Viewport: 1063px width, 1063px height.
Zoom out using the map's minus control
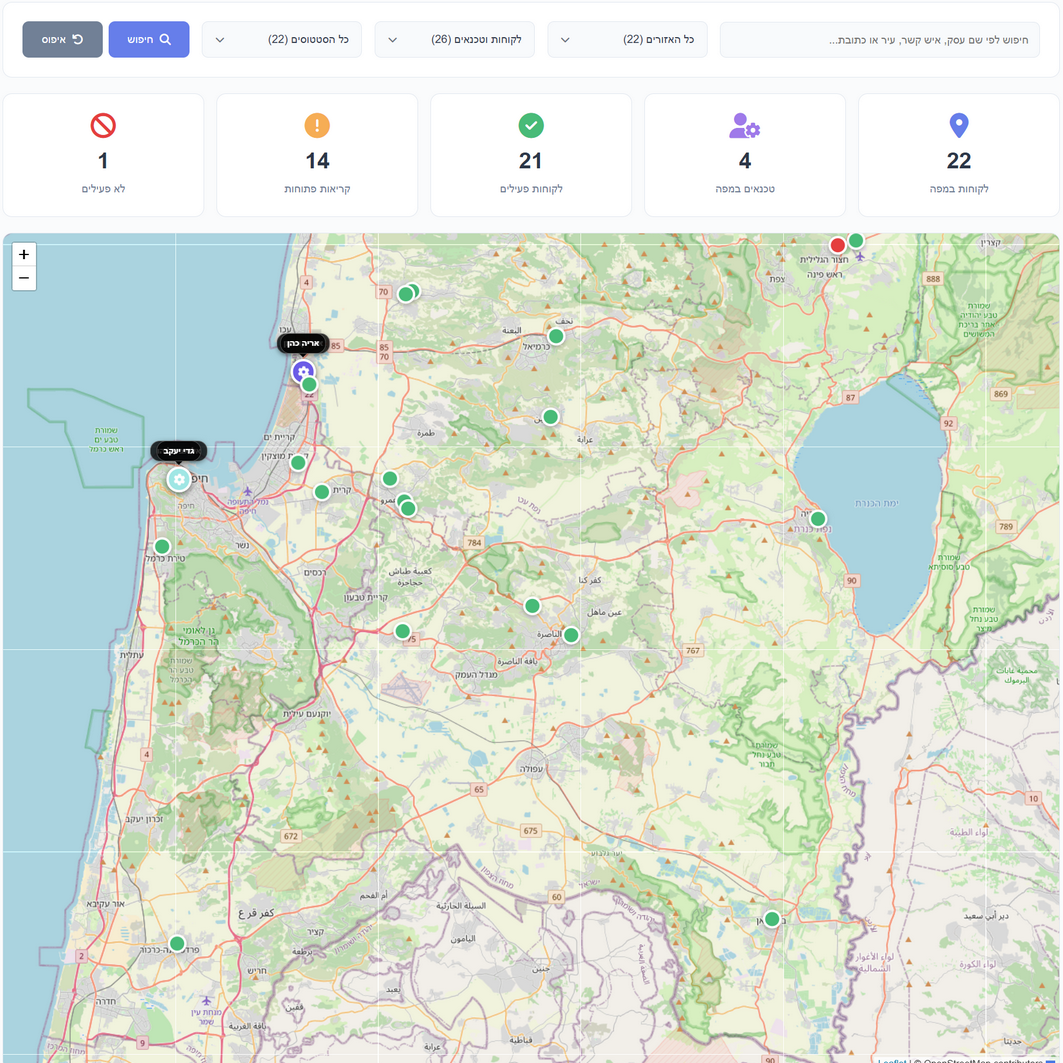click(24, 279)
